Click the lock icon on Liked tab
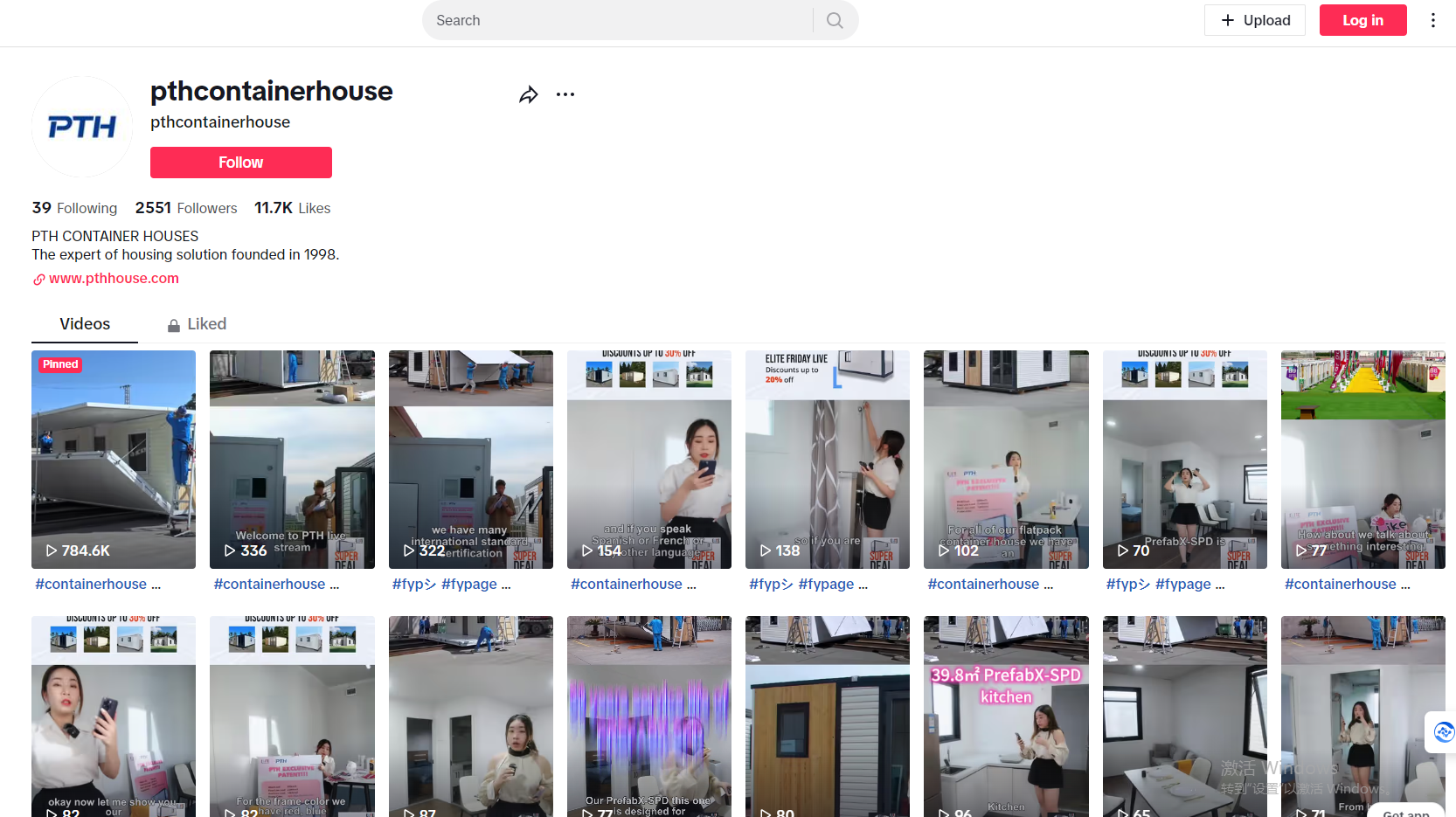1456x817 pixels. coord(174,325)
